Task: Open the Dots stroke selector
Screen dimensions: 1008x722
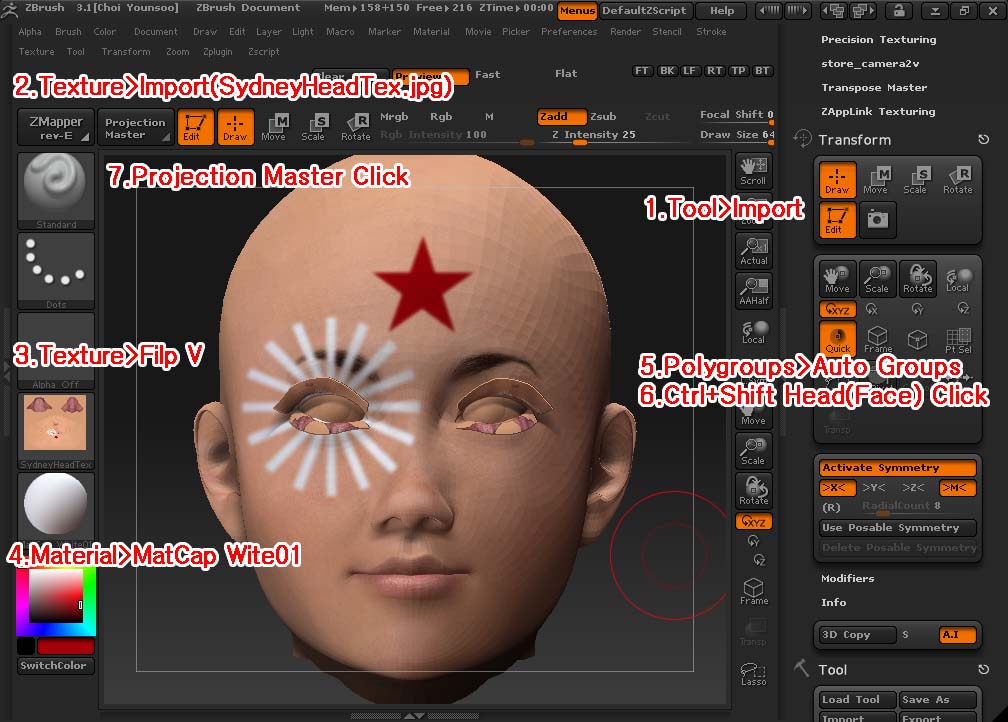Action: click(56, 271)
